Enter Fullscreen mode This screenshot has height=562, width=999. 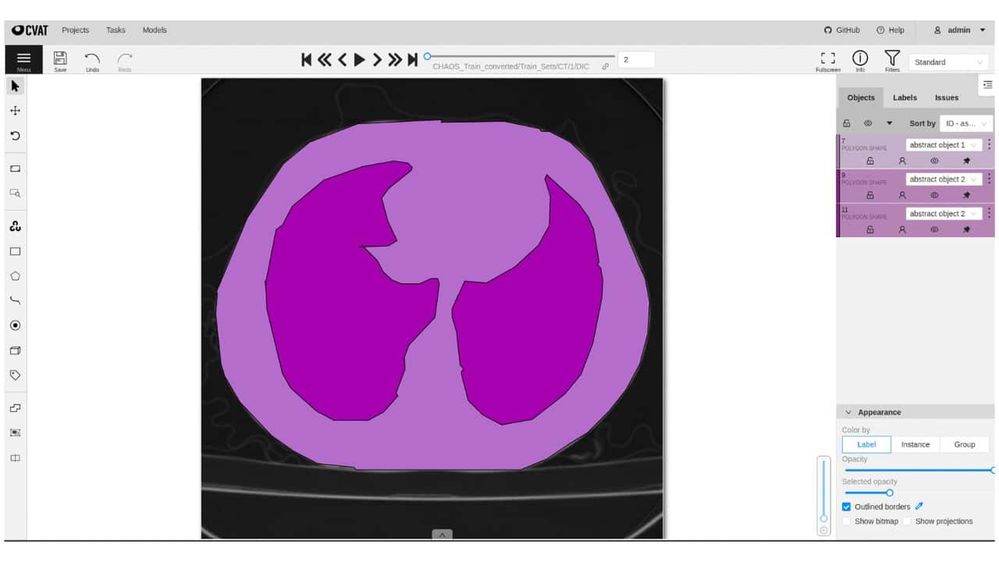tap(828, 61)
